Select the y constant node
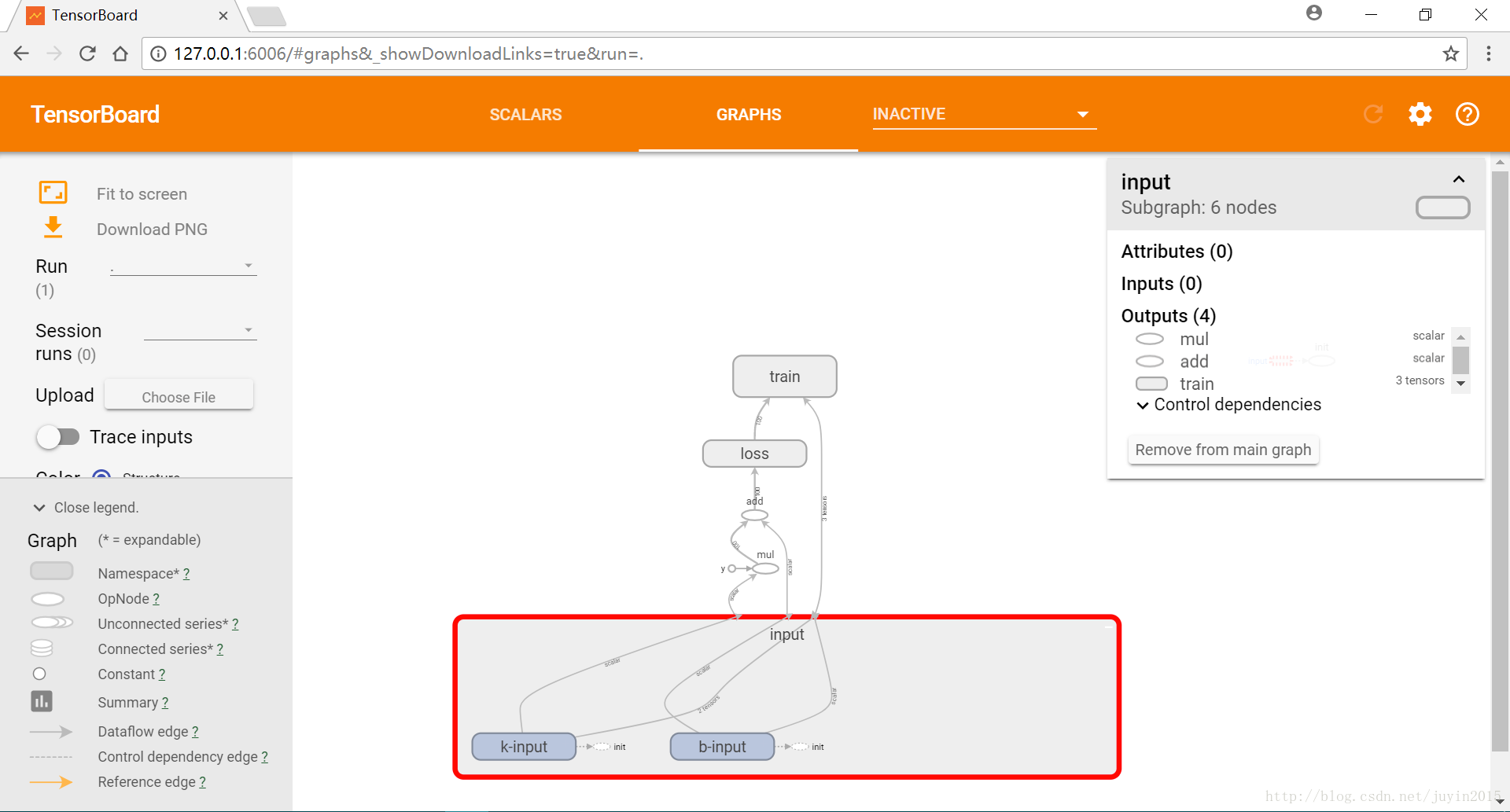This screenshot has height=812, width=1510. tap(731, 568)
